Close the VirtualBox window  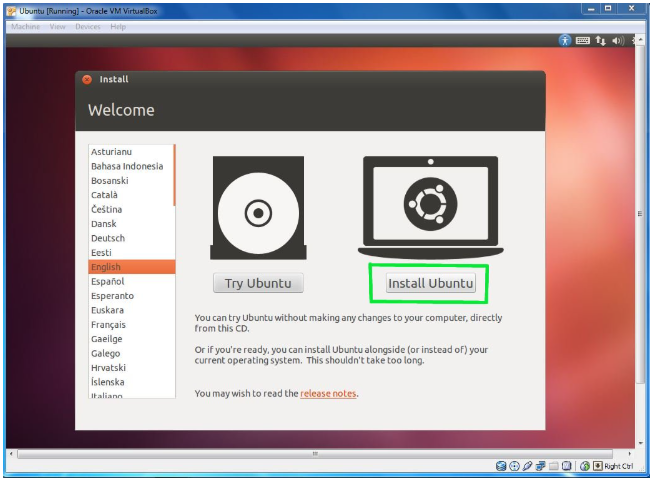coord(631,9)
